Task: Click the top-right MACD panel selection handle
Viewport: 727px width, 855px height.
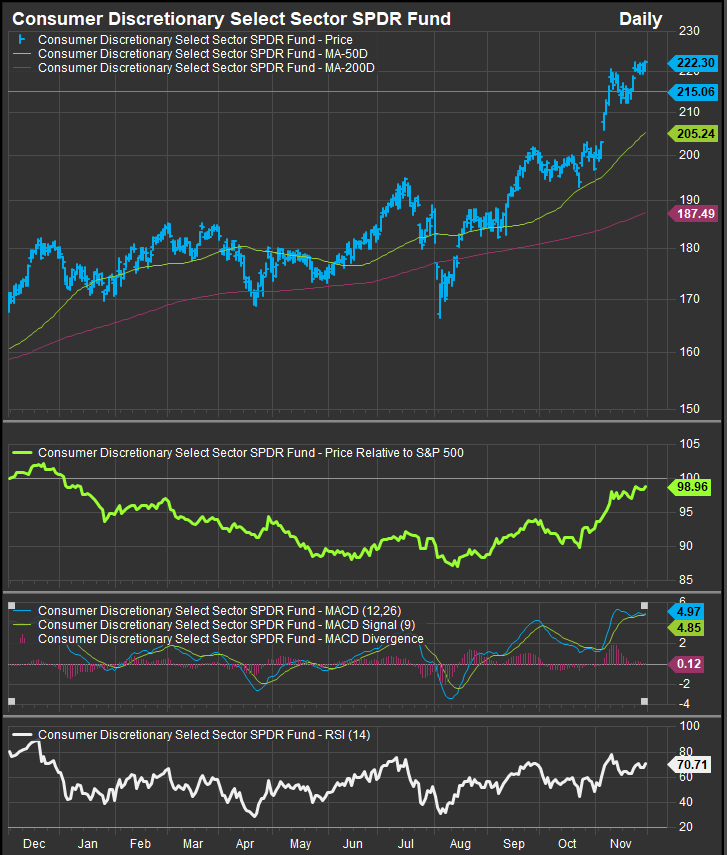Action: [x=644, y=606]
